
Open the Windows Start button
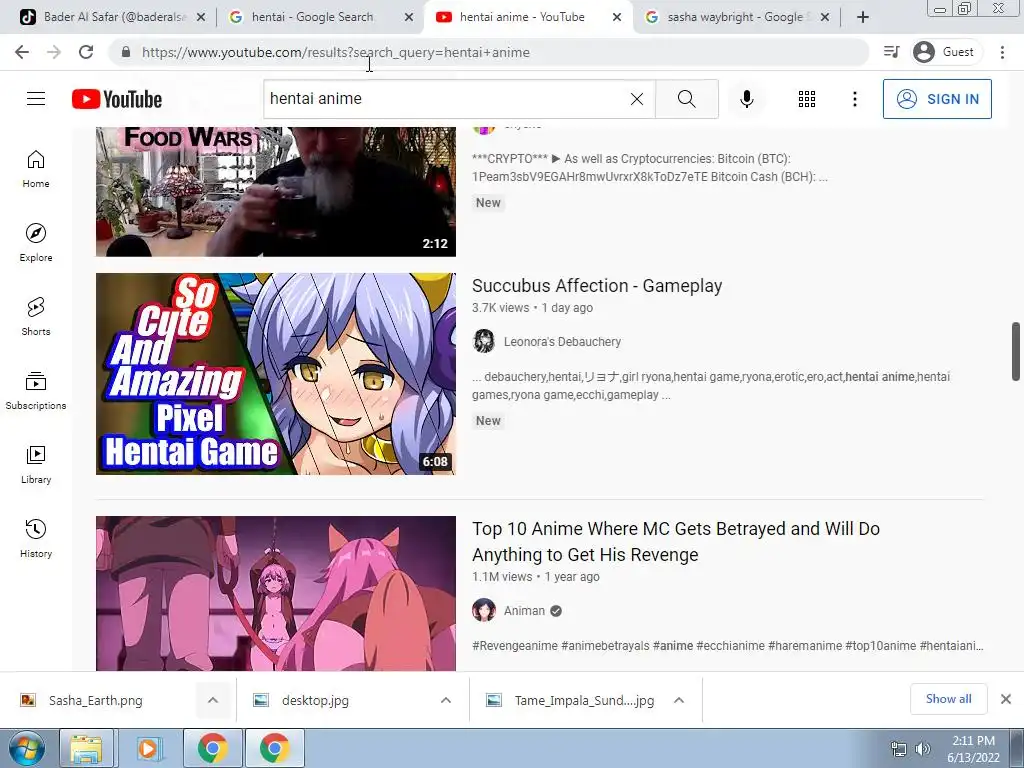click(x=26, y=748)
